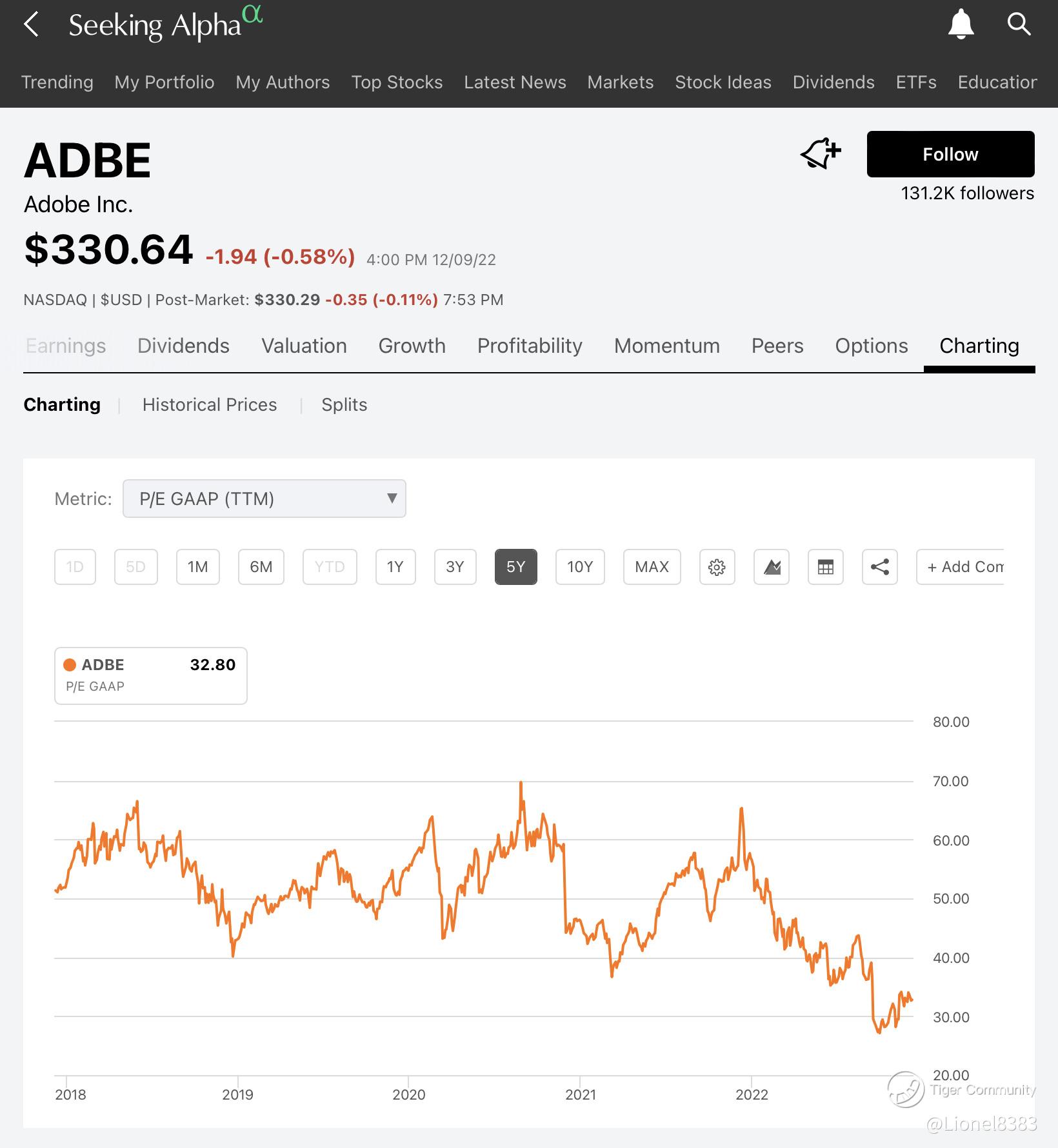Open the notifications bell
Viewport: 1058px width, 1148px height.
click(961, 25)
